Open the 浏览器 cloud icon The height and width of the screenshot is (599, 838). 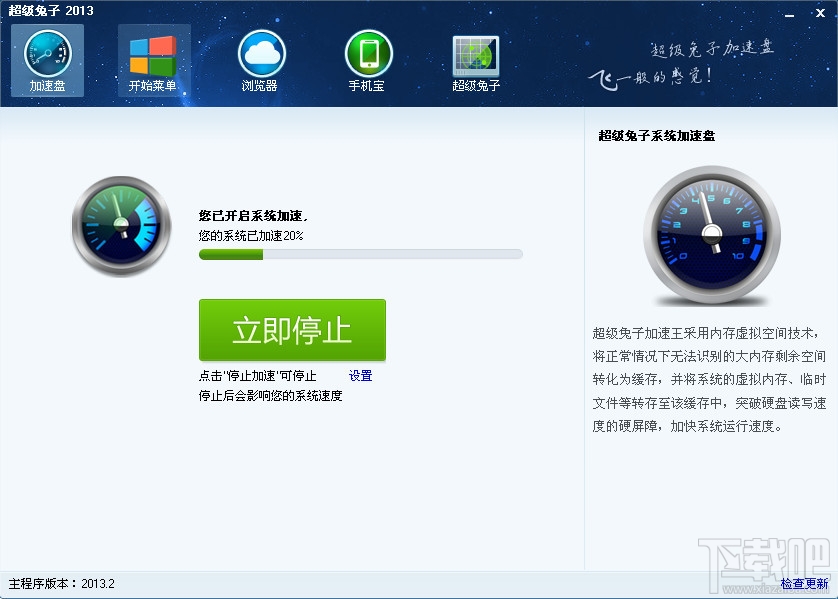(x=261, y=53)
